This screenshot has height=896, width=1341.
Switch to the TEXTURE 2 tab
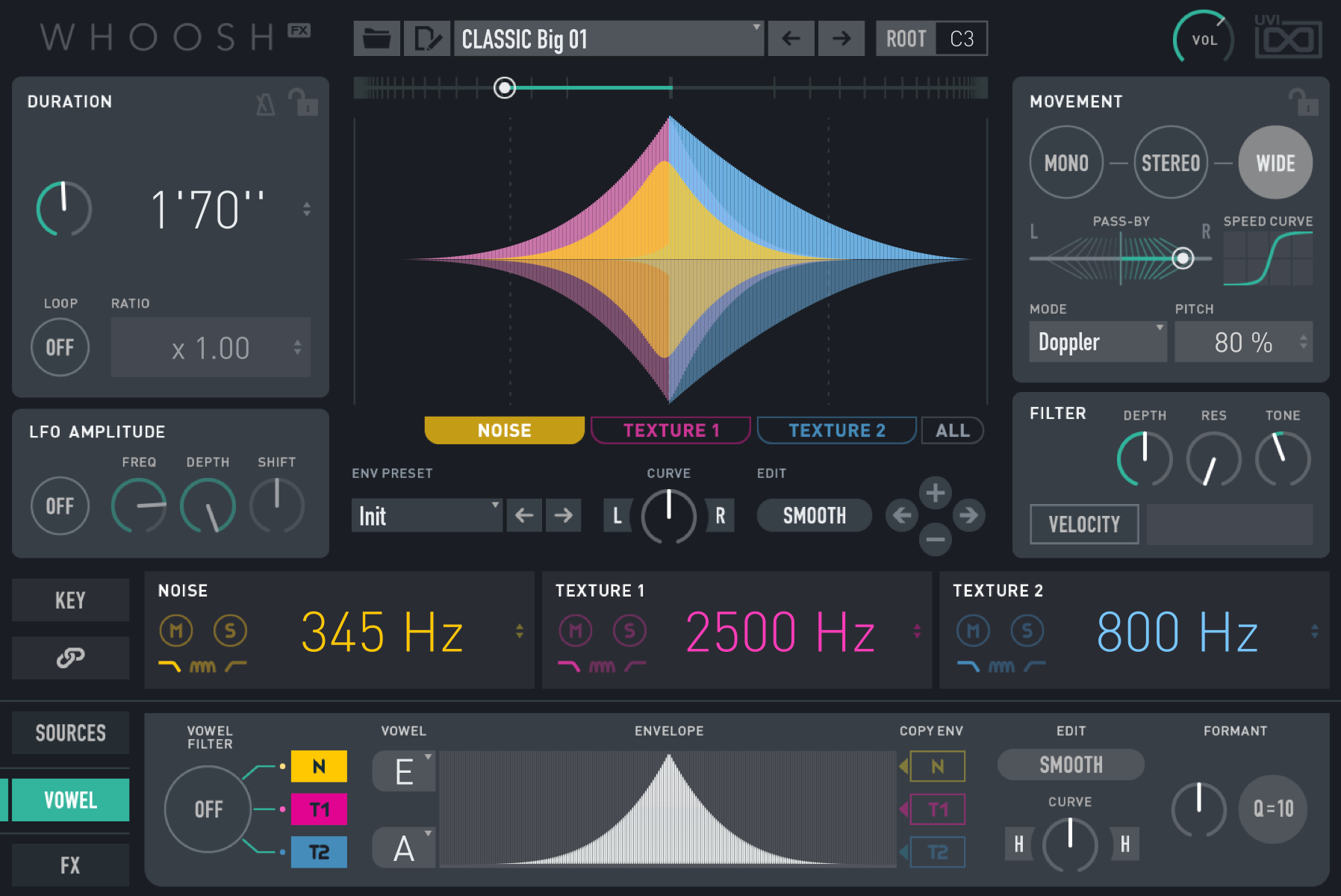pyautogui.click(x=836, y=430)
